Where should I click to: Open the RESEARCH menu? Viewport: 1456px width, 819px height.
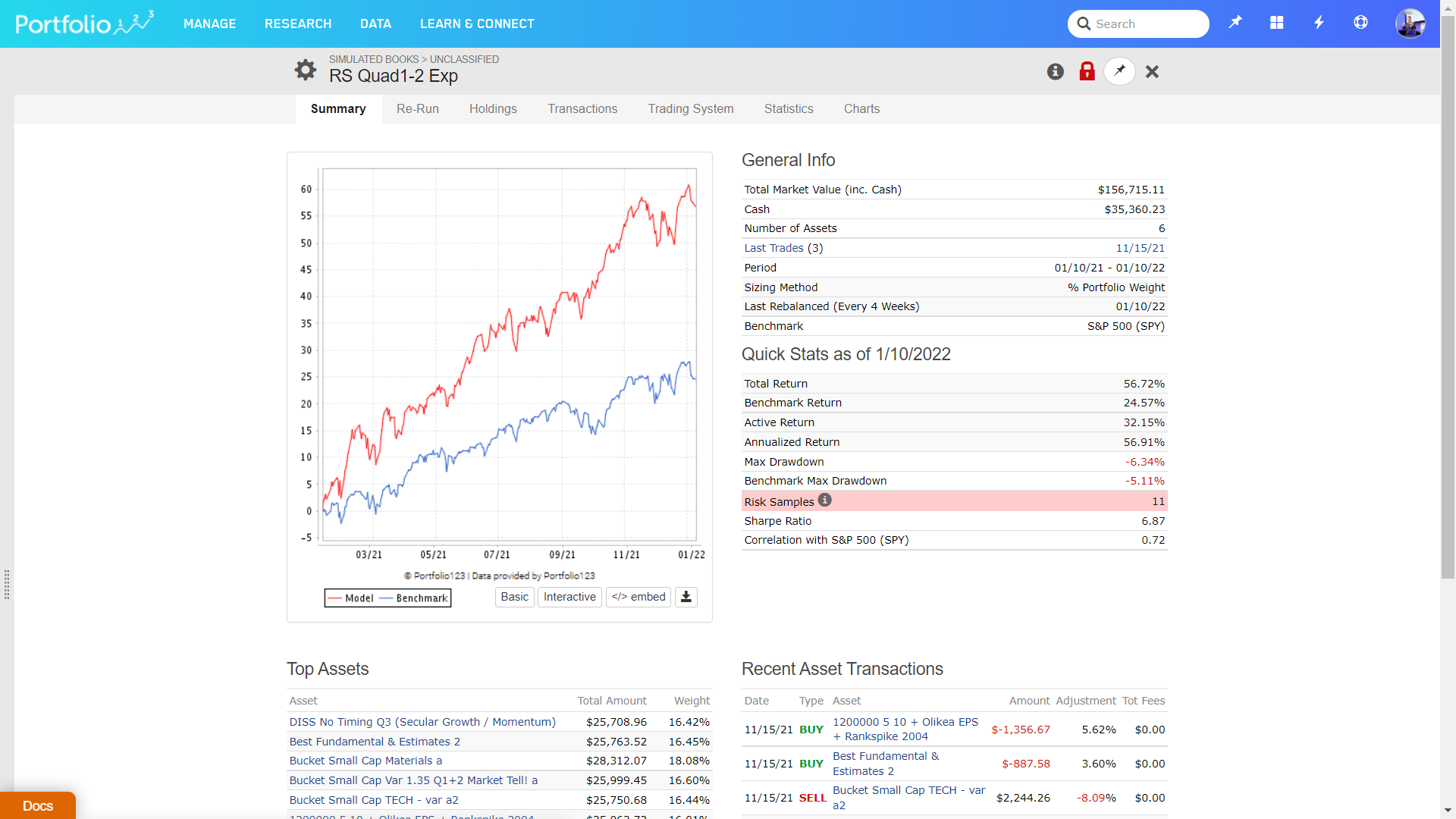pyautogui.click(x=298, y=24)
